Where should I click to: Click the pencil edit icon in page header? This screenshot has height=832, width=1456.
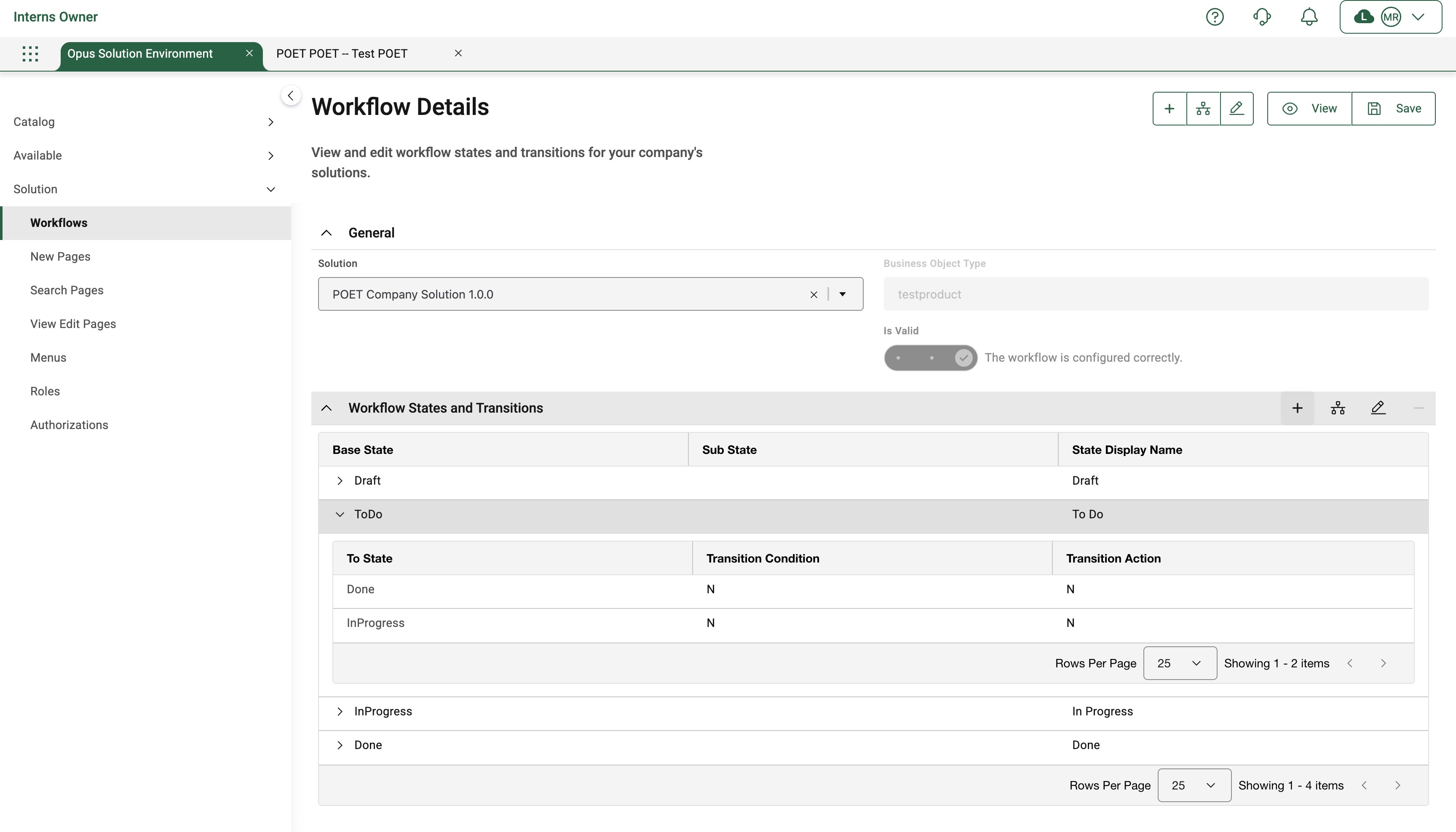pyautogui.click(x=1237, y=109)
